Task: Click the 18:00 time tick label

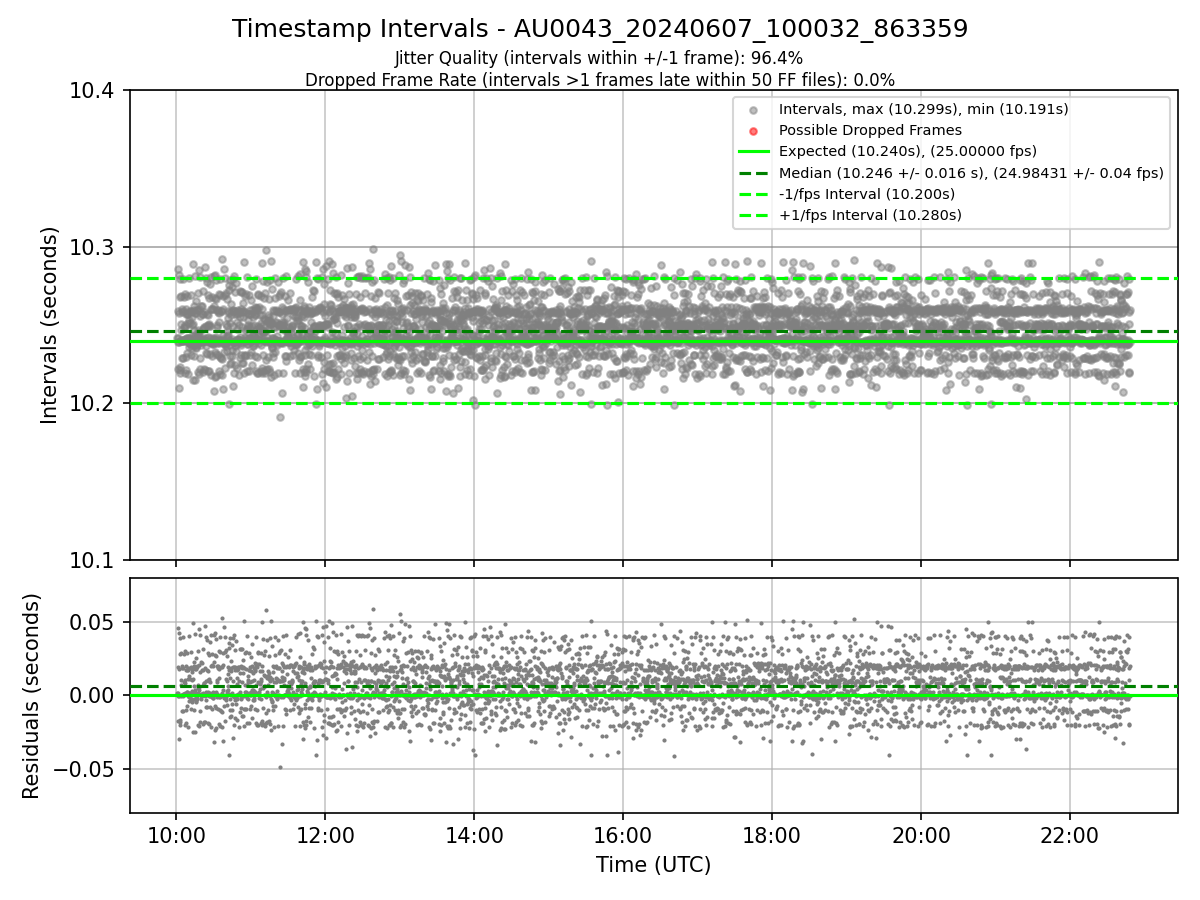Action: tap(772, 834)
